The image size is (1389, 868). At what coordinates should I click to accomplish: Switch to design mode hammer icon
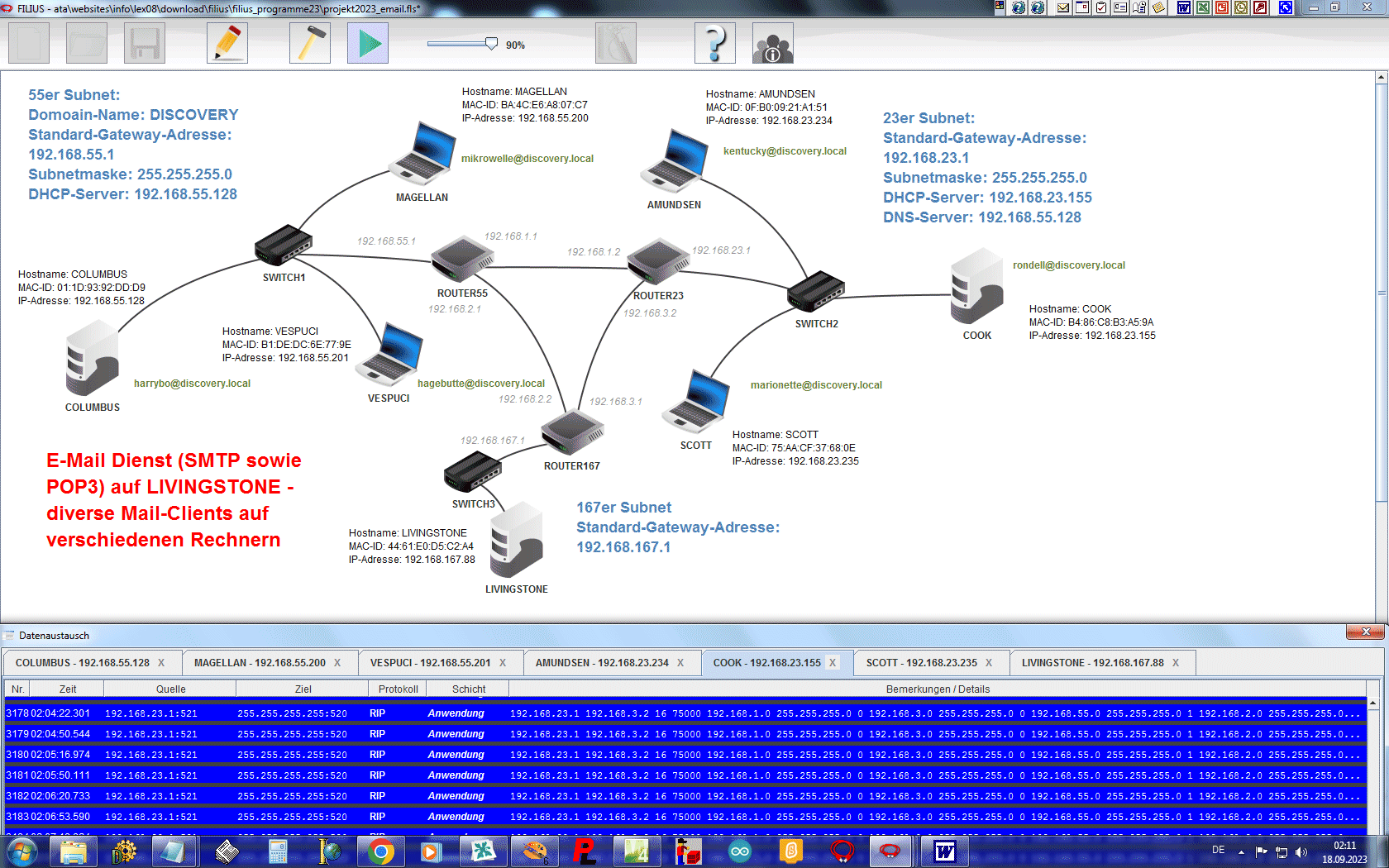(310, 43)
